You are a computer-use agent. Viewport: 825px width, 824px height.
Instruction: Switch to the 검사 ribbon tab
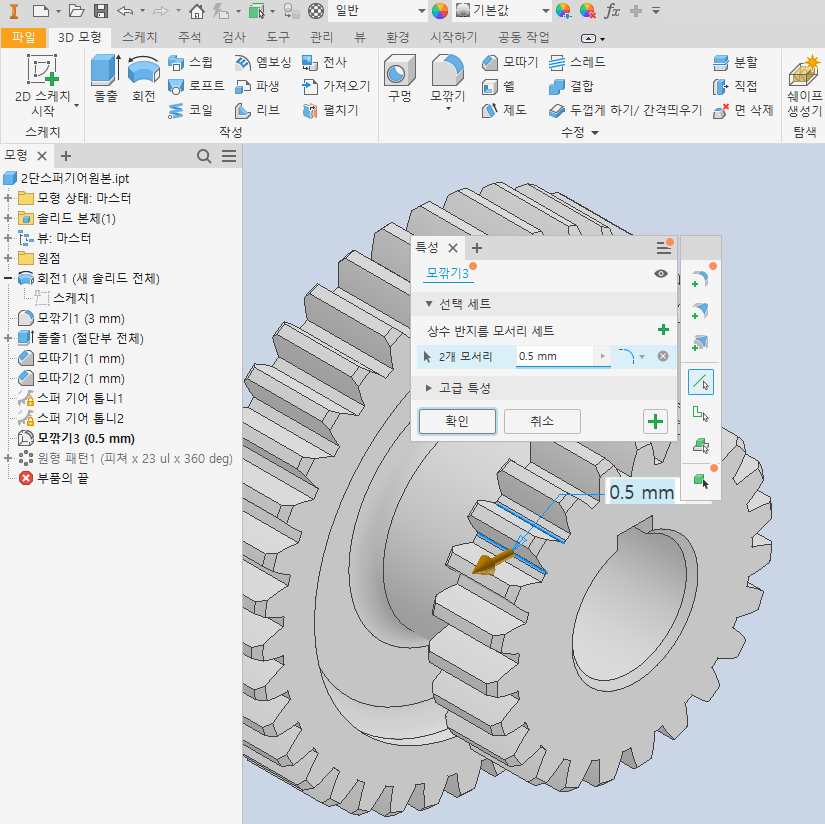[x=234, y=37]
